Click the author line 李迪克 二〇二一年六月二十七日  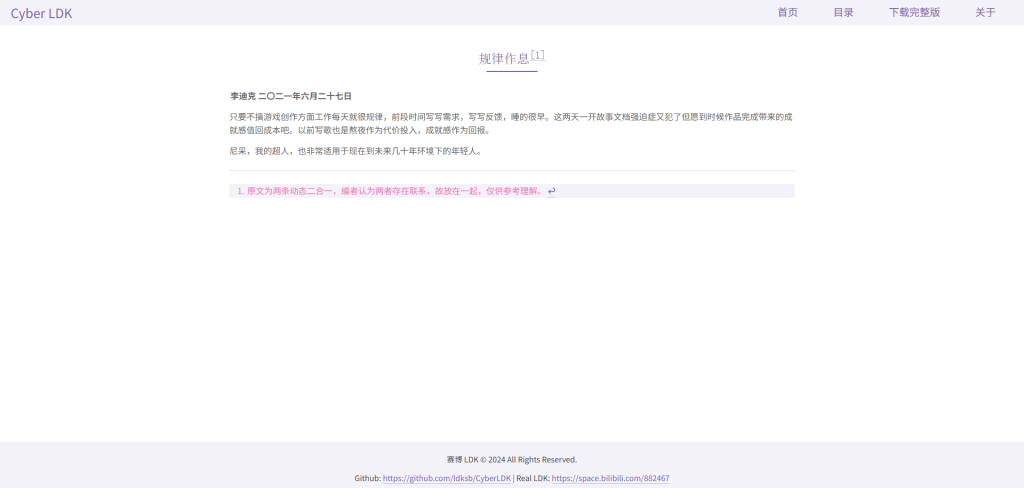[x=291, y=96]
